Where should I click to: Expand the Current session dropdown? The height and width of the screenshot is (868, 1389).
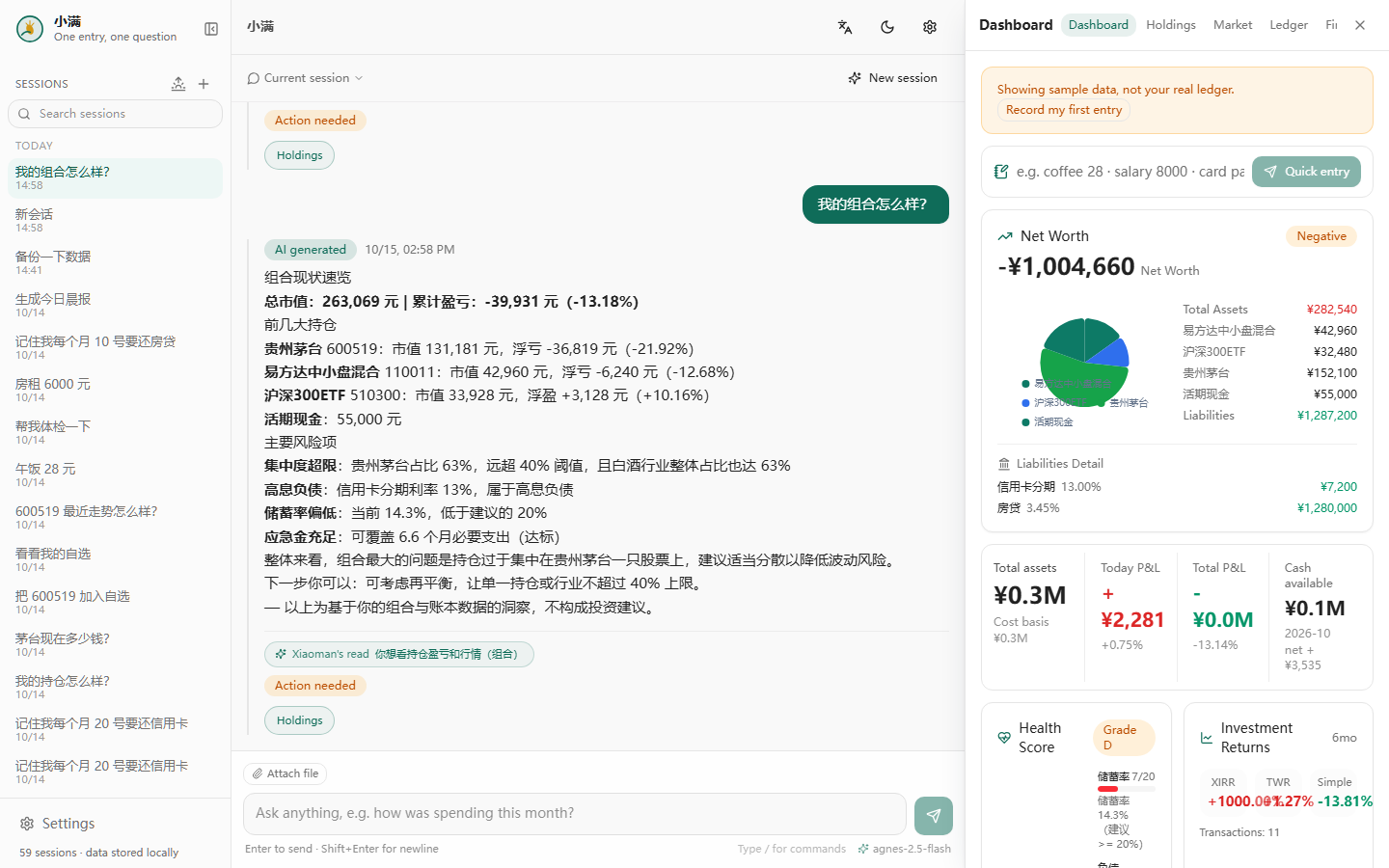tap(305, 78)
